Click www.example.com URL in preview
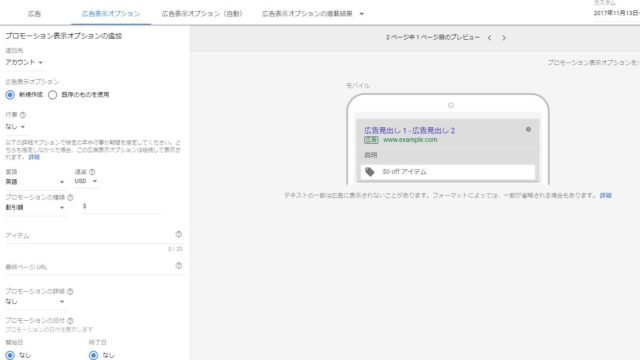The width and height of the screenshot is (640, 360). point(410,140)
